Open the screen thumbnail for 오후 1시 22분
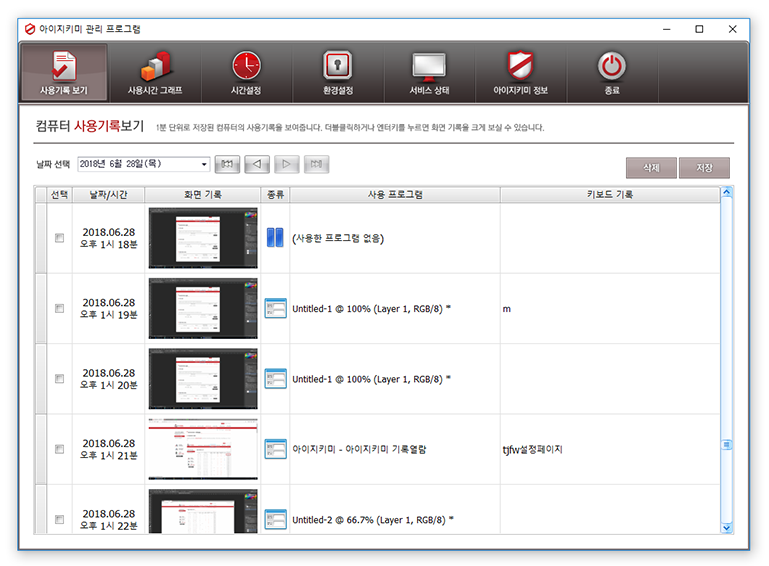 pyautogui.click(x=203, y=511)
